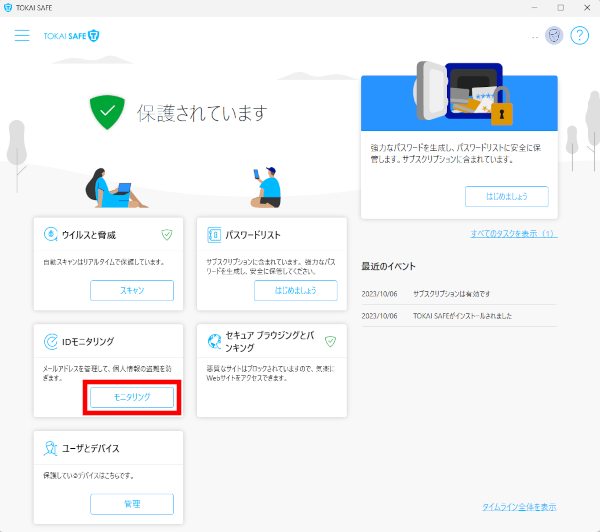
Task: Minimize the TOKAI SAFE window
Action: (x=535, y=8)
